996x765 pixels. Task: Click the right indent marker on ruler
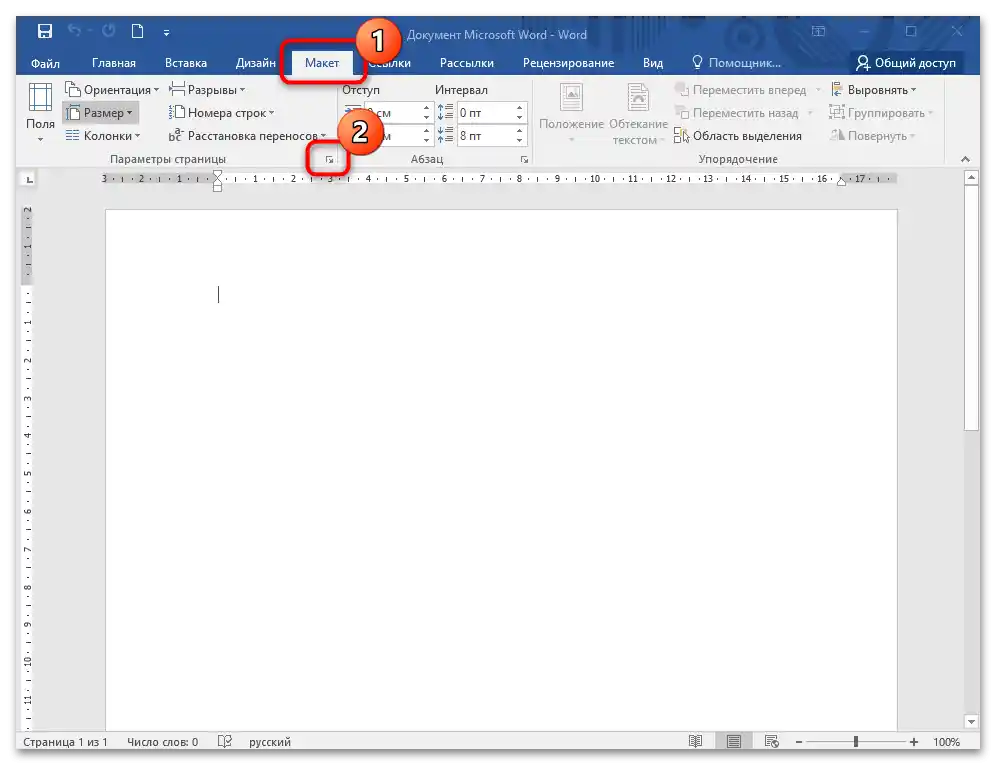pyautogui.click(x=842, y=183)
